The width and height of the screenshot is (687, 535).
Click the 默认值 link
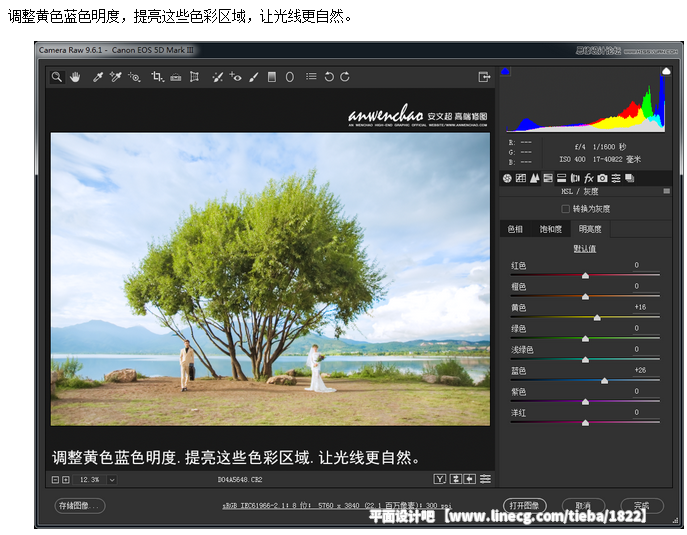(x=585, y=249)
